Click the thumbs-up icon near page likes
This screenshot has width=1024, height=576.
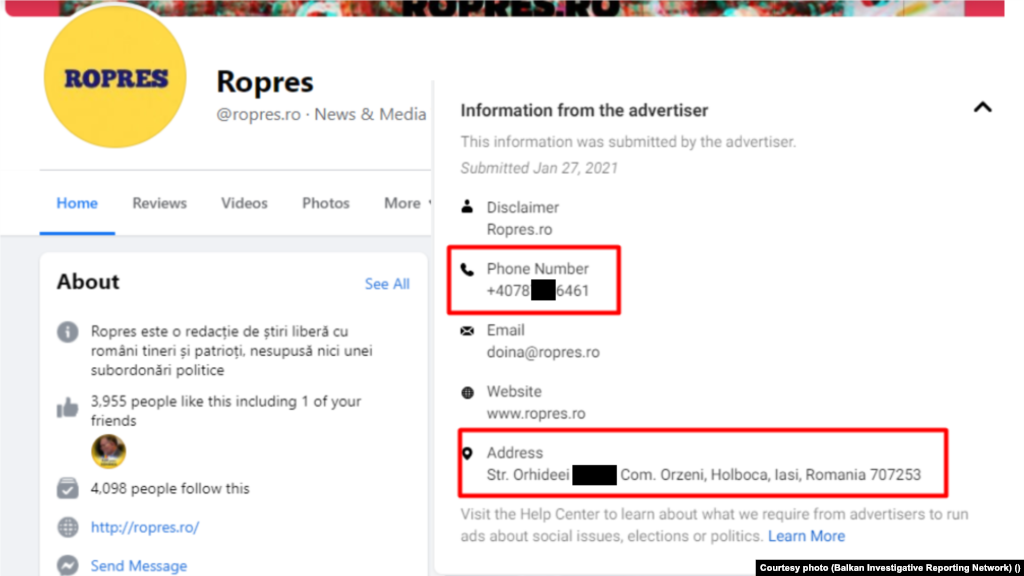click(67, 407)
